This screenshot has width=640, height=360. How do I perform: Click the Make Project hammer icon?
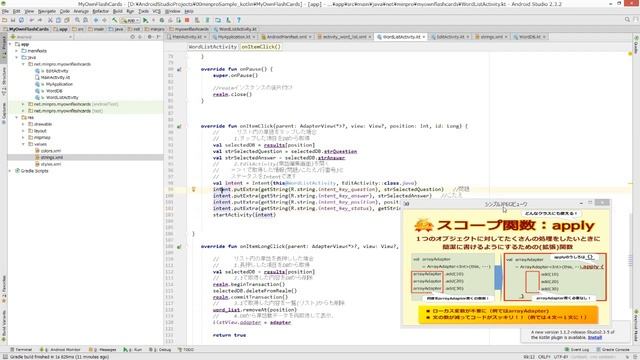tap(115, 20)
